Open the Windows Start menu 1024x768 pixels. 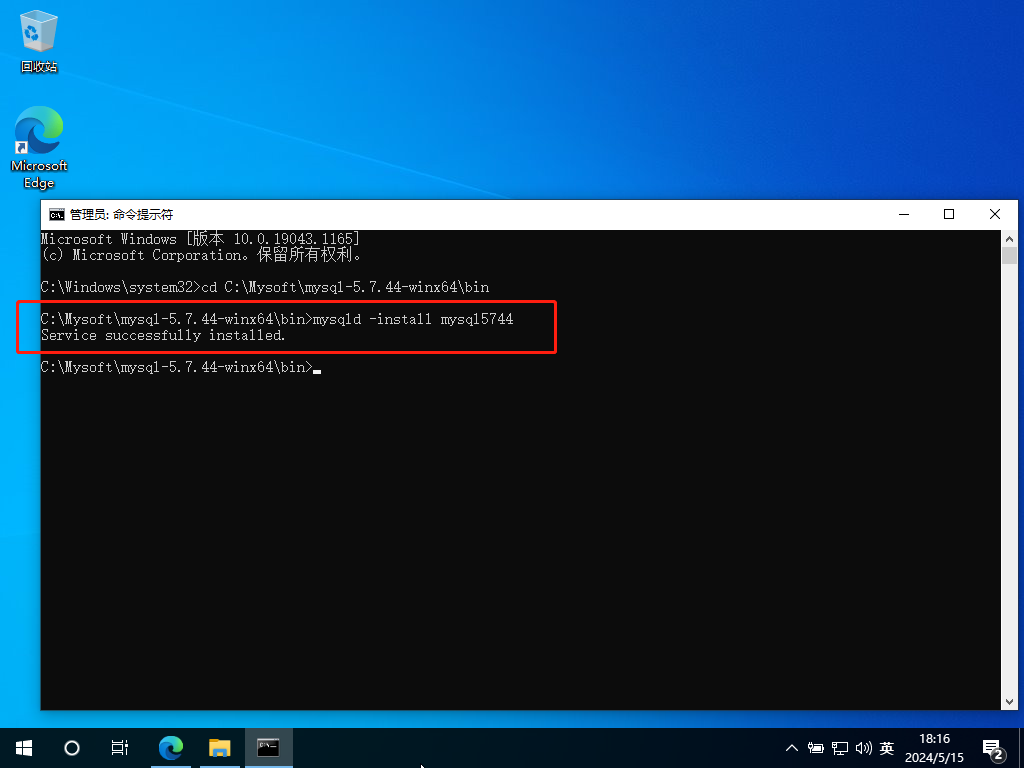[24, 747]
